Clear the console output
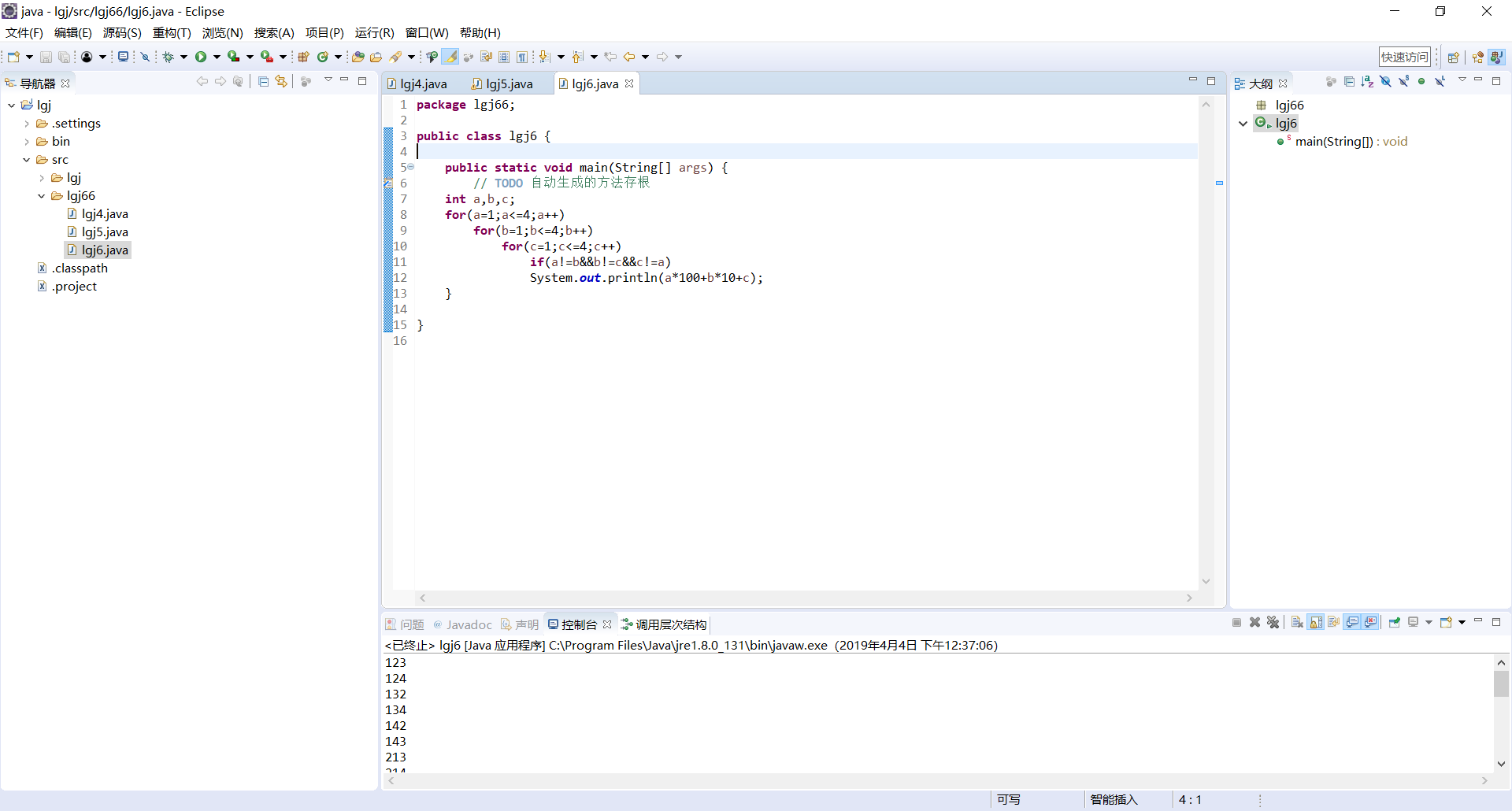Viewport: 1512px width, 811px height. 1297,623
